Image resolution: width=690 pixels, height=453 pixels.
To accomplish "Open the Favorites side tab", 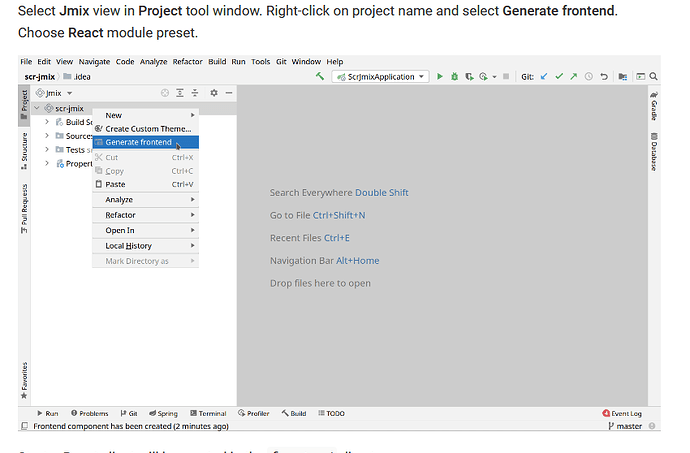I will [x=24, y=380].
